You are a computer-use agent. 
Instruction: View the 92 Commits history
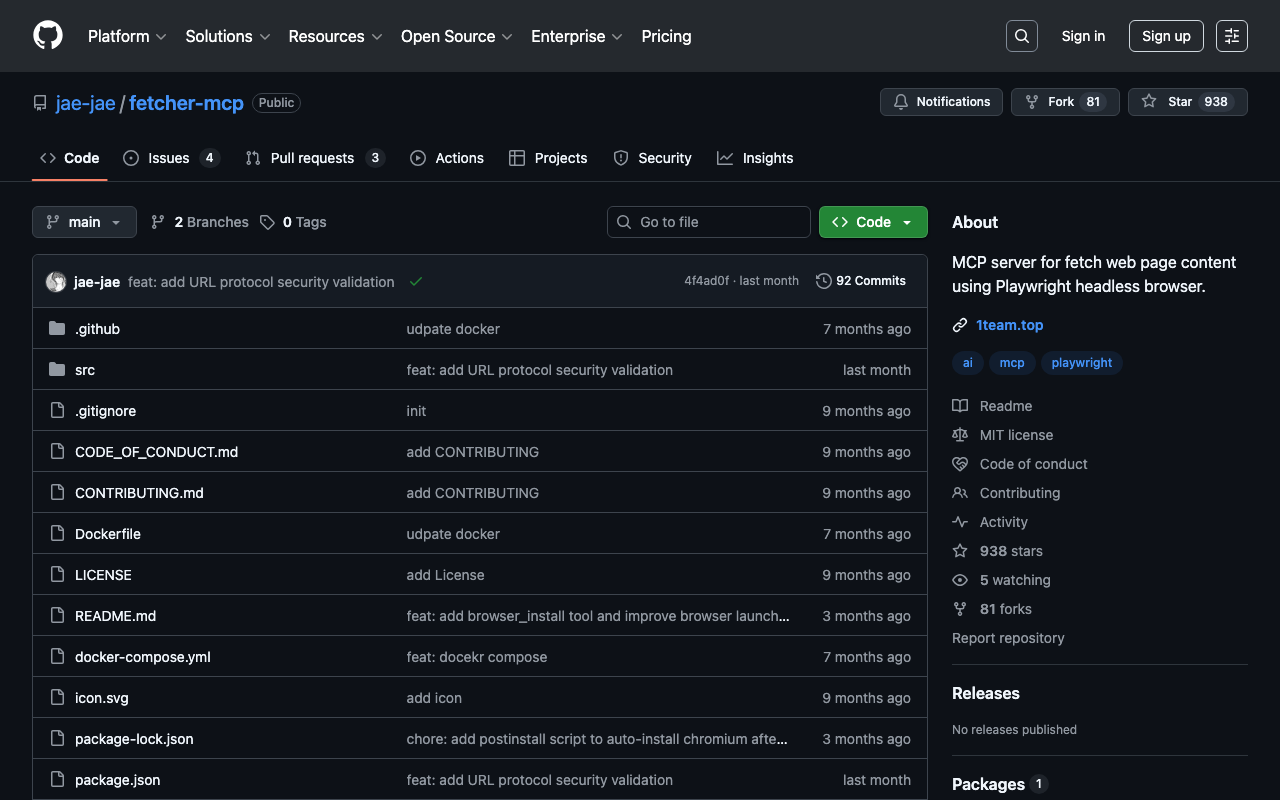[x=861, y=281]
